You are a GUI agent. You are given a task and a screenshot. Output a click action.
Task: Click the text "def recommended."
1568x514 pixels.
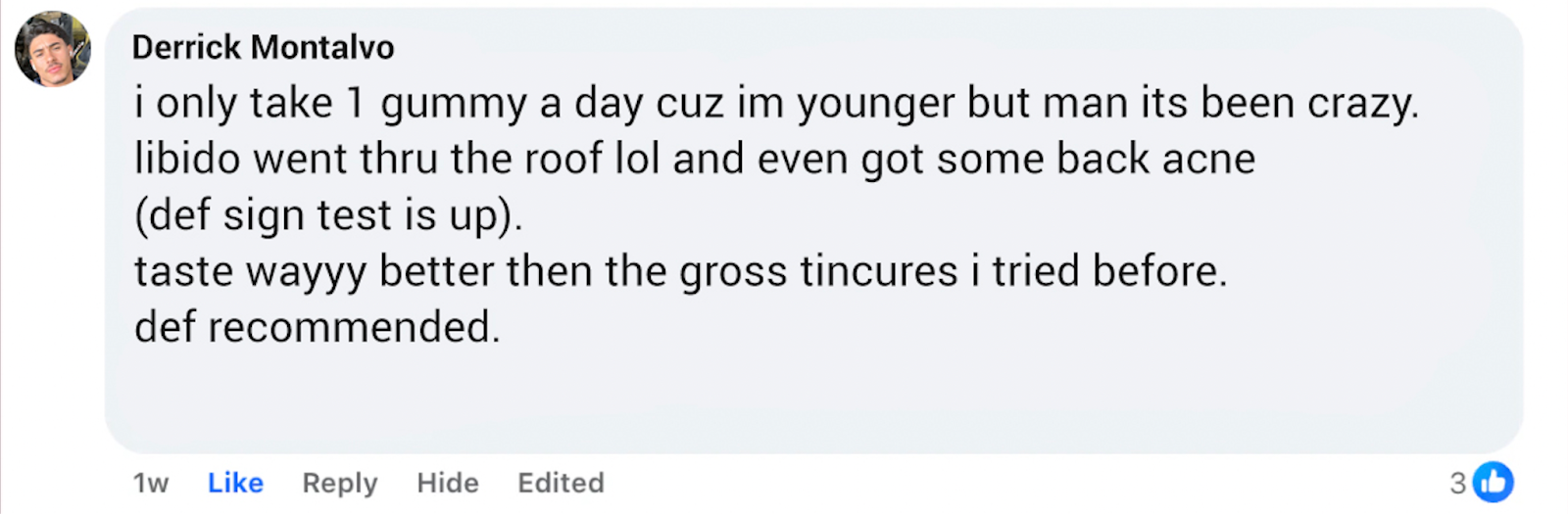(x=317, y=327)
